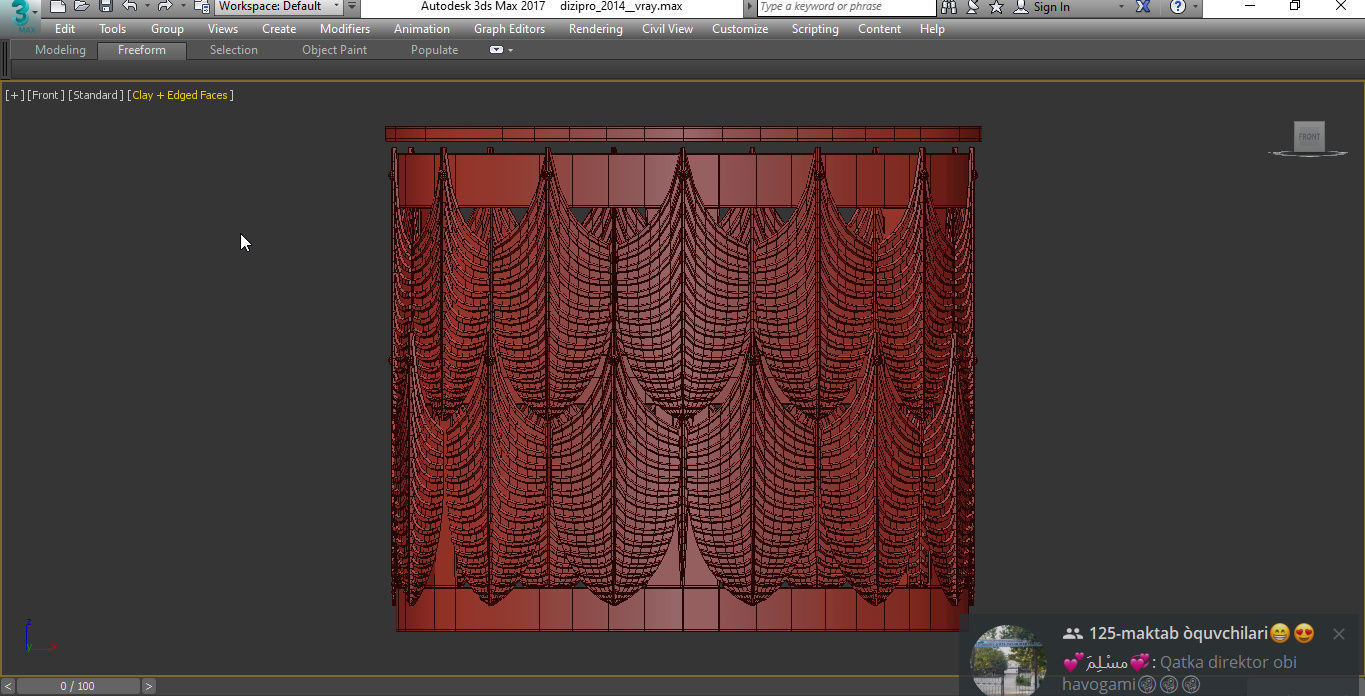
Task: Set project folder icon
Action: coord(201,6)
